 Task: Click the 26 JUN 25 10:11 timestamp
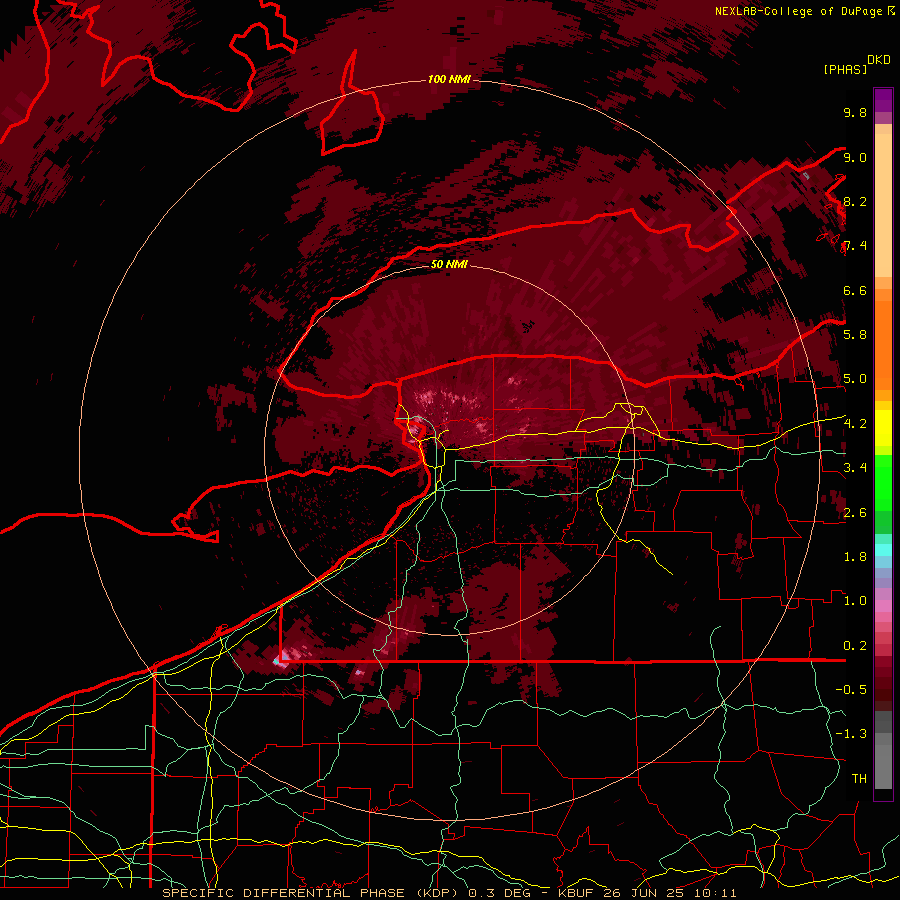click(x=670, y=893)
